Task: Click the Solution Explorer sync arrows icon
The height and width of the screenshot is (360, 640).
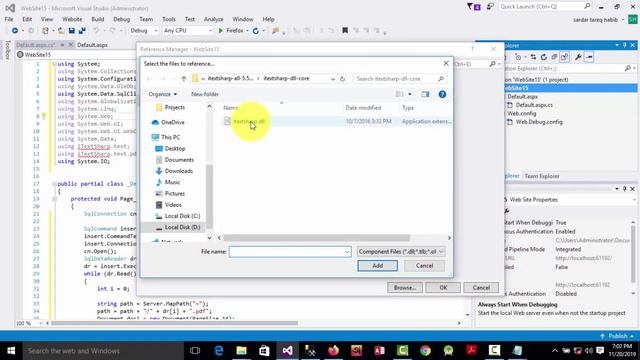Action: [x=533, y=57]
